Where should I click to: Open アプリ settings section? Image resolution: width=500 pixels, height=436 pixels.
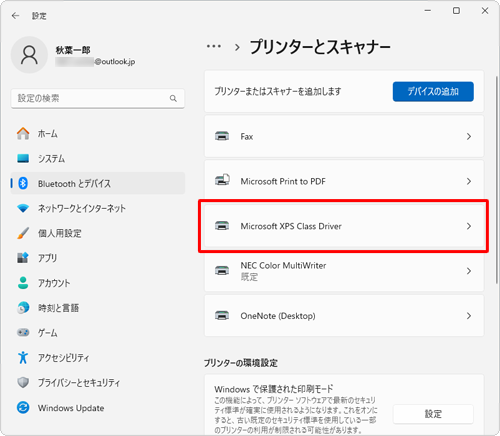[x=98, y=258]
